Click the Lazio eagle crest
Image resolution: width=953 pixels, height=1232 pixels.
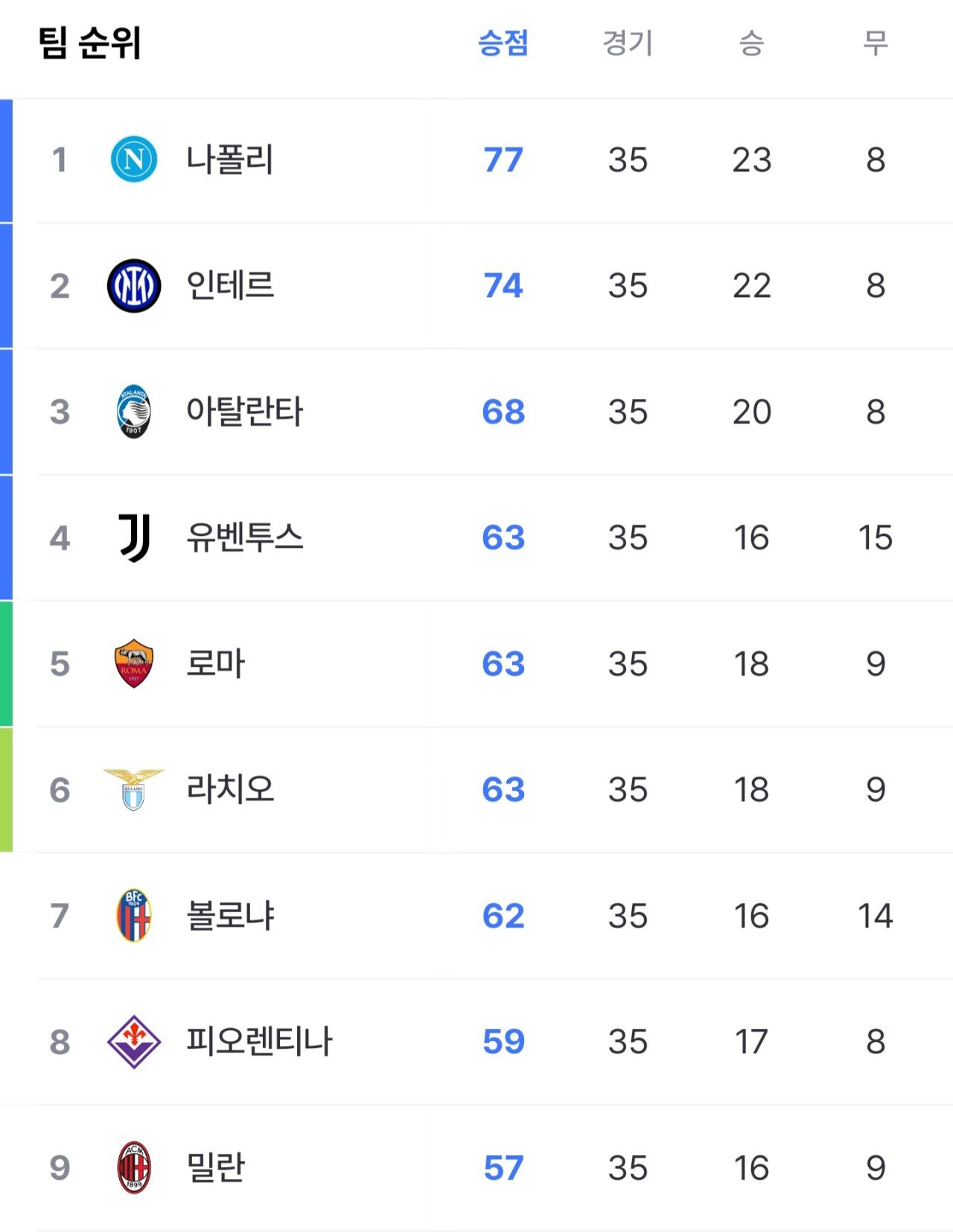pyautogui.click(x=134, y=790)
